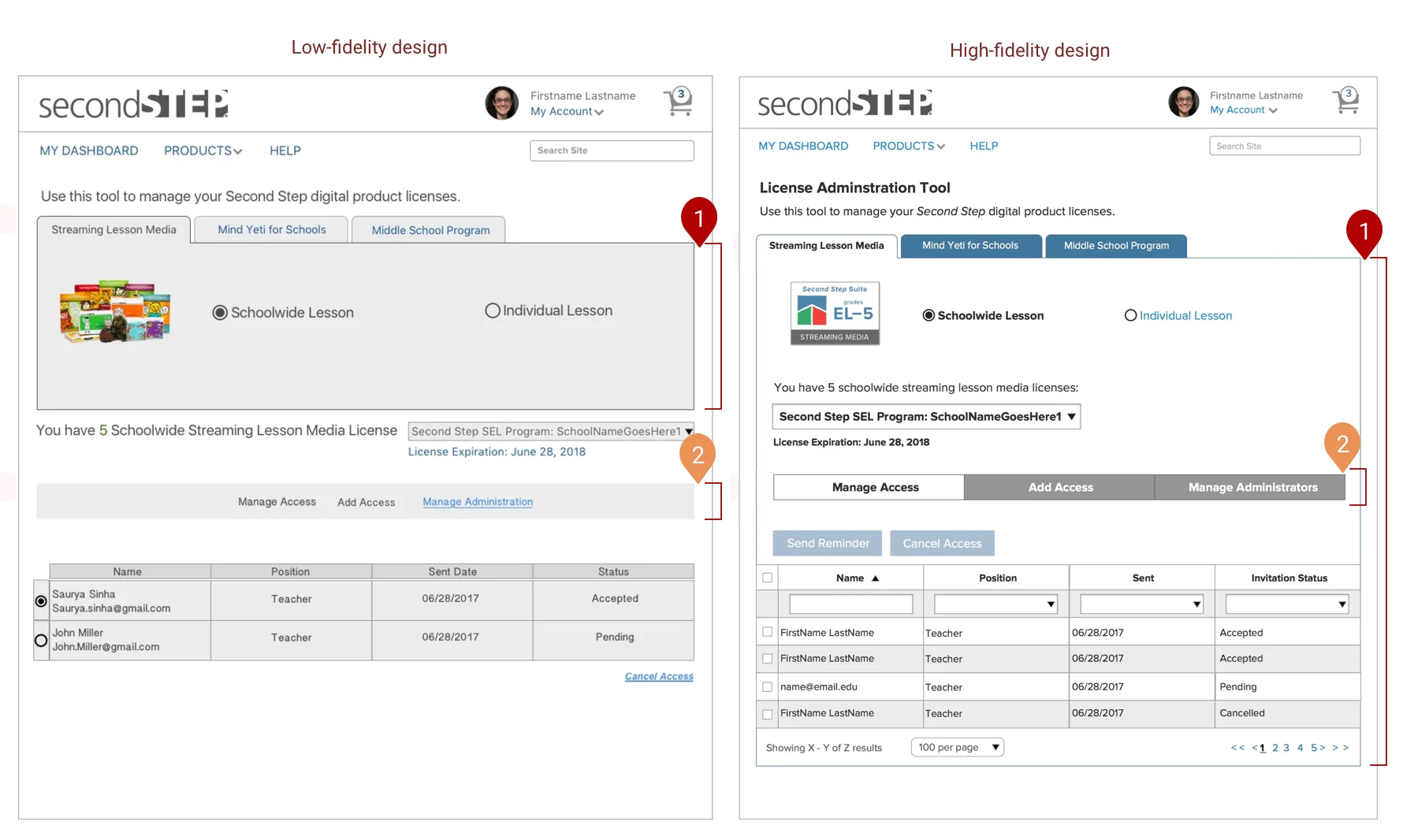Click the user avatar in low-fidelity design

click(502, 103)
